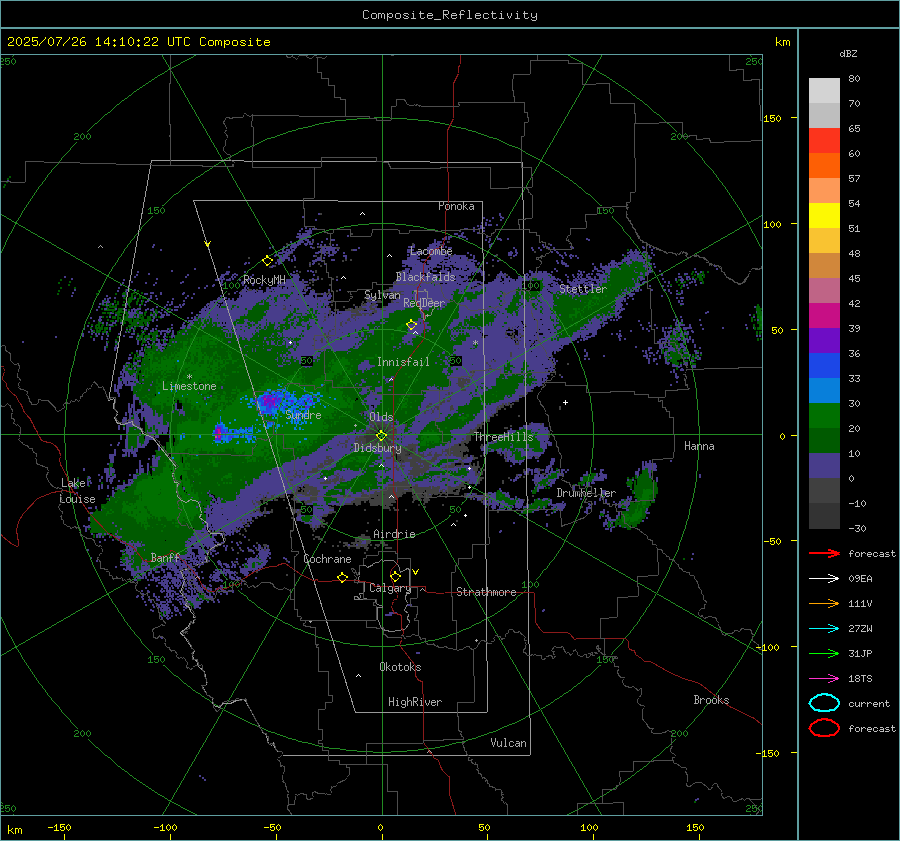Click the ThreeHills city label
This screenshot has width=900, height=841.
coord(503,437)
